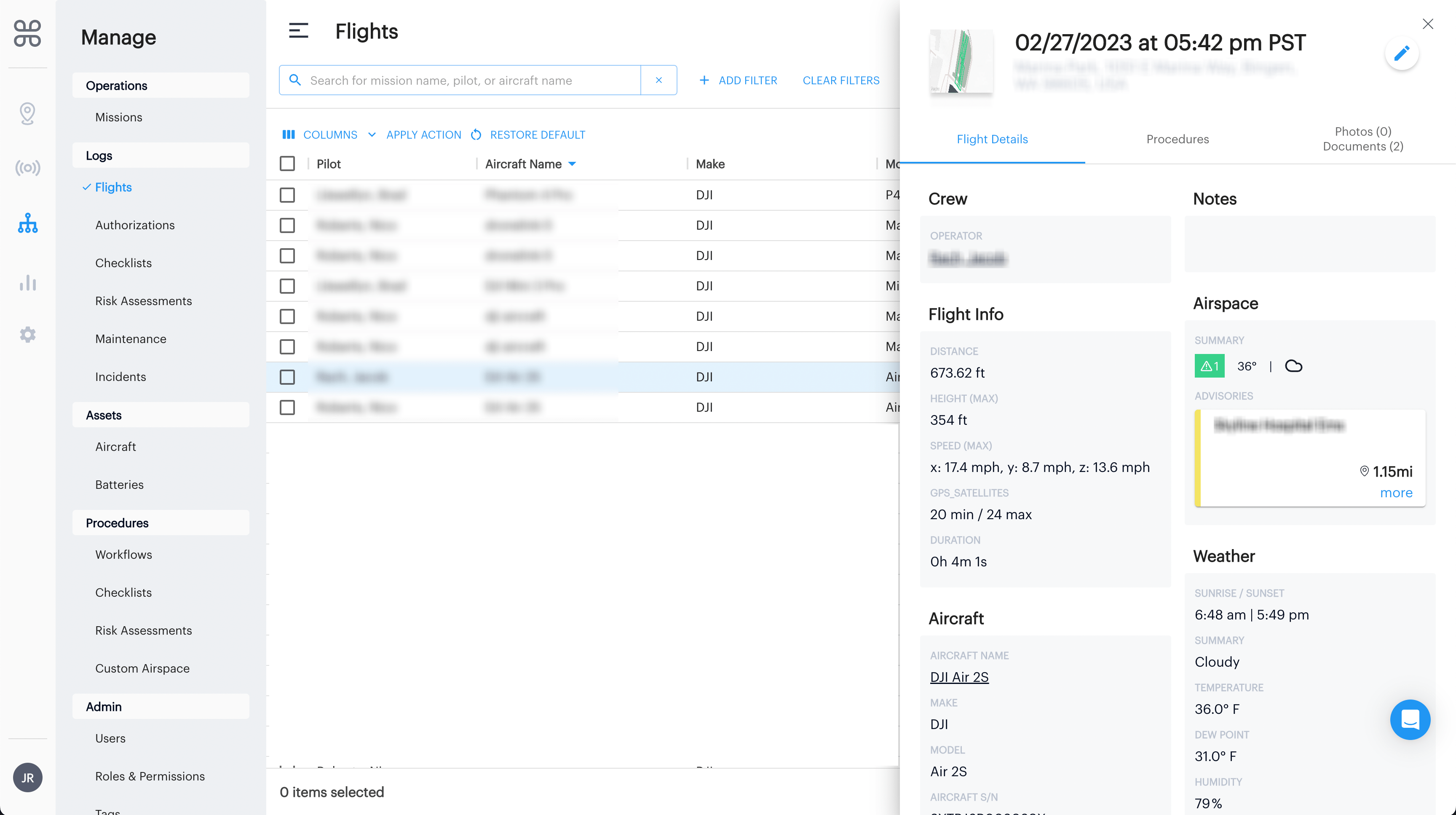
Task: Open the chat support bubble
Action: coord(1410,719)
